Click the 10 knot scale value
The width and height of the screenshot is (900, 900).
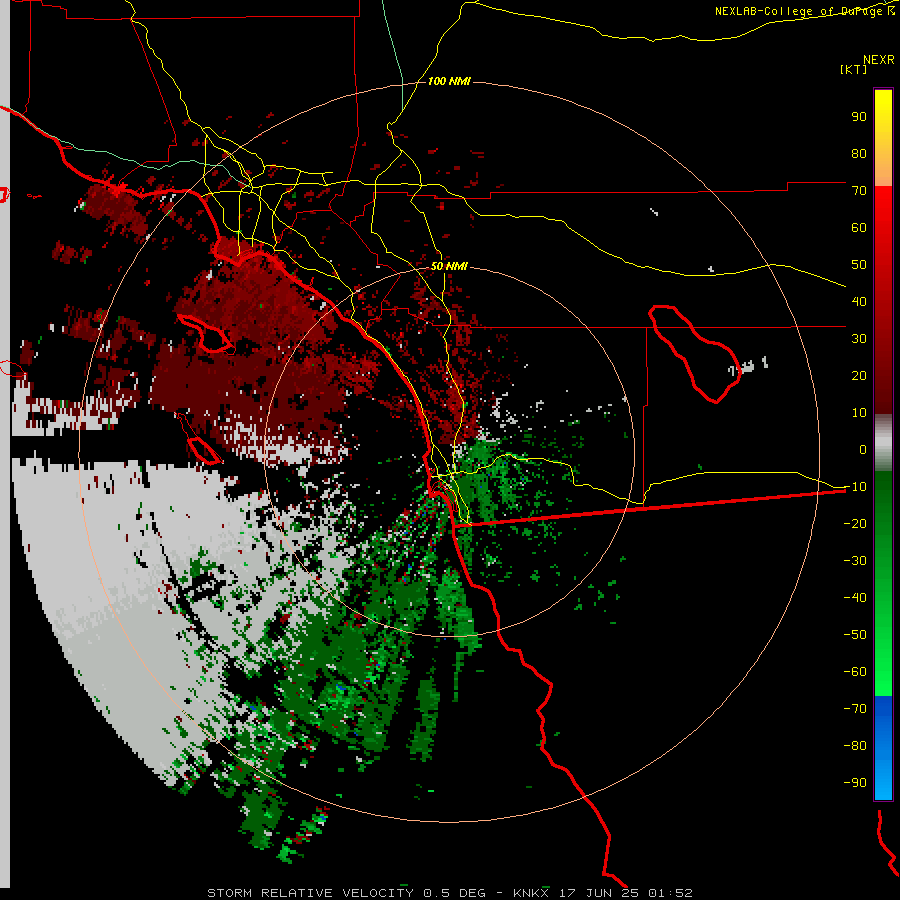pyautogui.click(x=859, y=413)
